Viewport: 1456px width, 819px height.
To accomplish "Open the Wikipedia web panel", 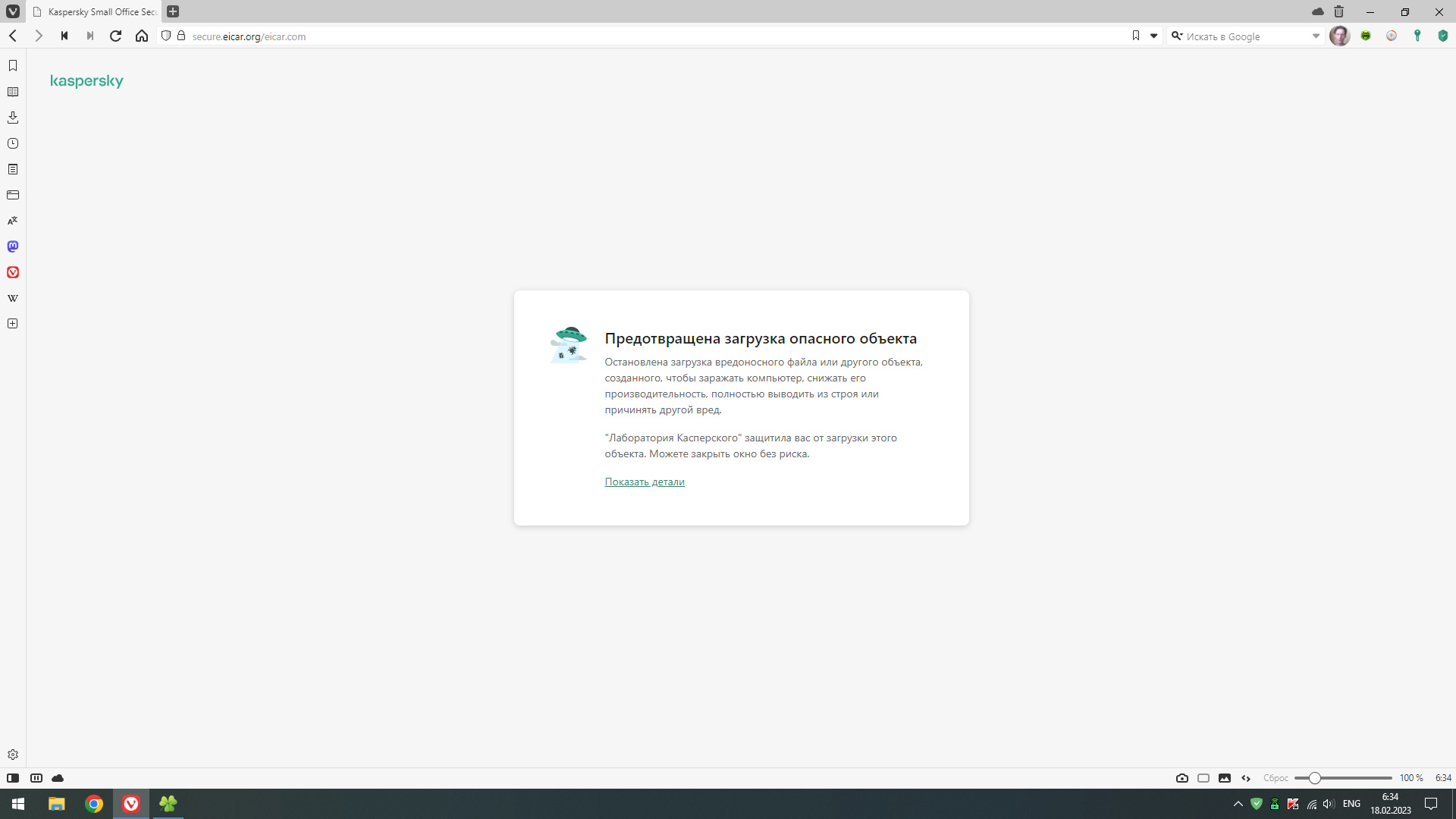I will pyautogui.click(x=13, y=298).
